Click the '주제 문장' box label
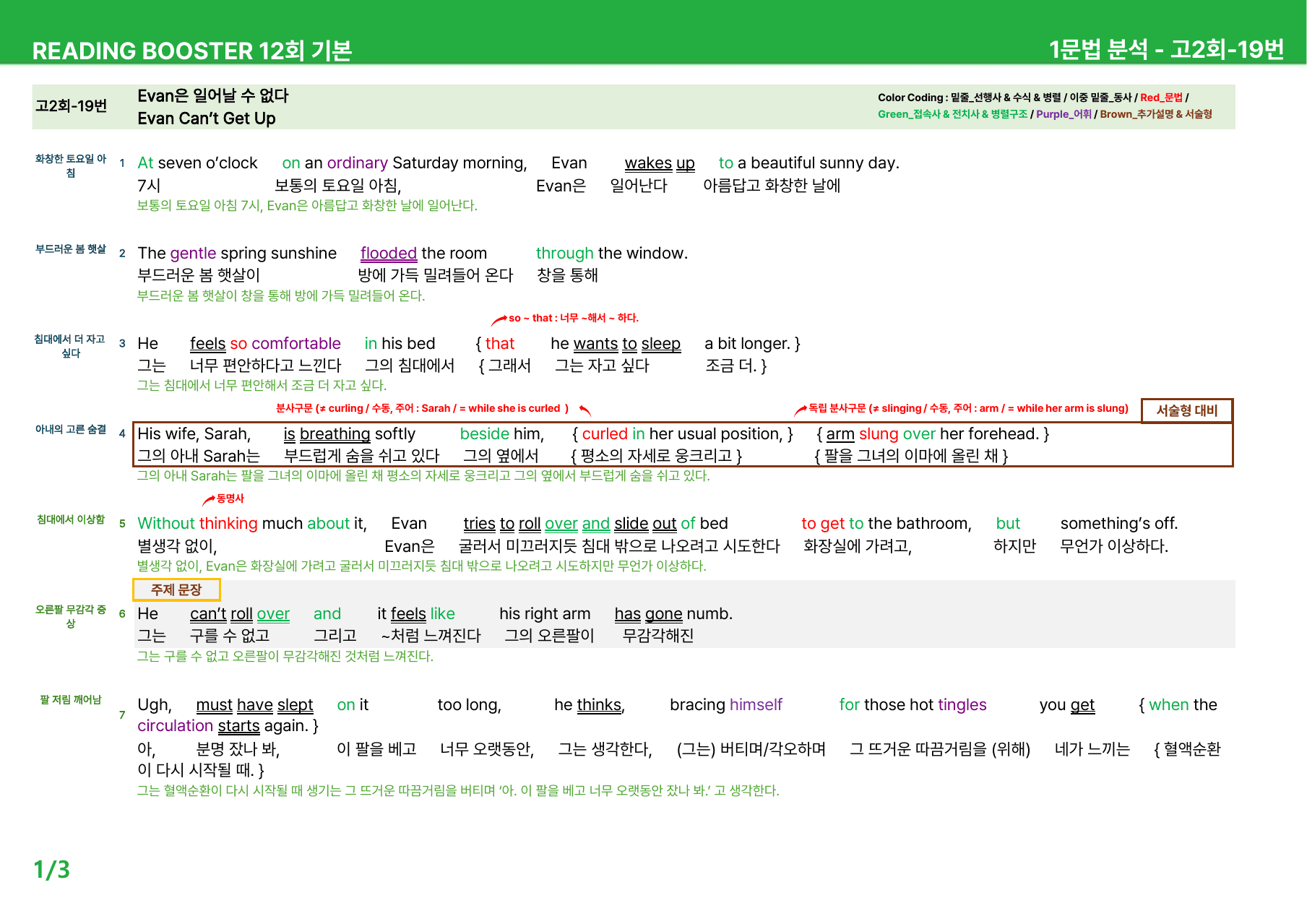 pyautogui.click(x=176, y=590)
